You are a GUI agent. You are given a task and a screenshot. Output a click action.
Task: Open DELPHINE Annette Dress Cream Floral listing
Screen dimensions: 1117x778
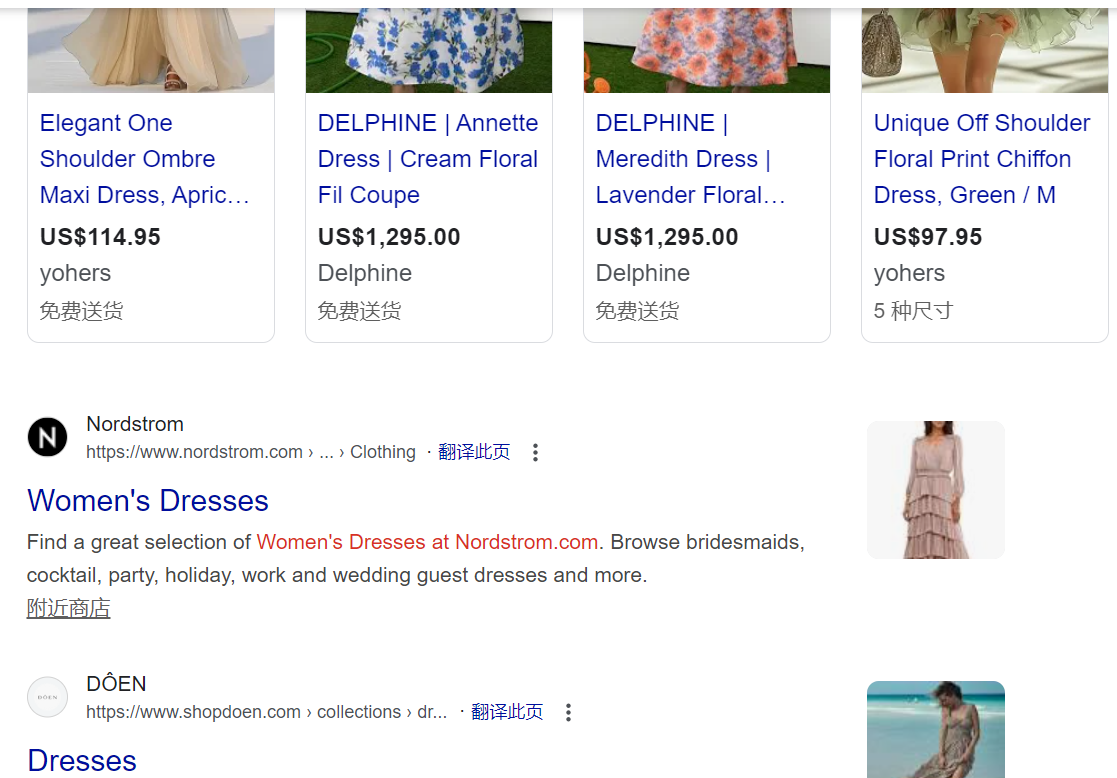427,159
